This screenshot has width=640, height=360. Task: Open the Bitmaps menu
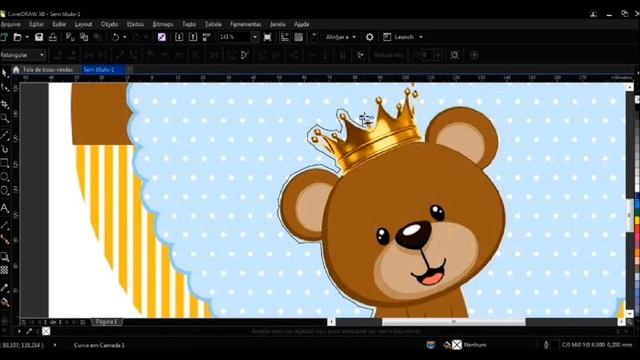162,24
